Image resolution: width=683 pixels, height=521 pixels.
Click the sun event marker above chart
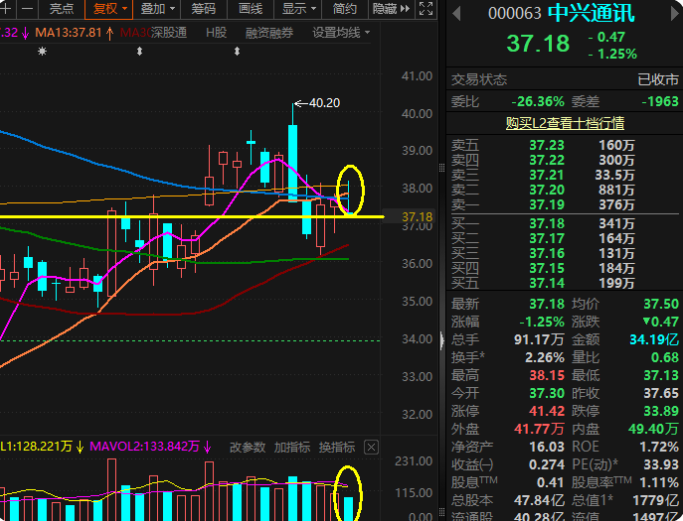(42, 51)
